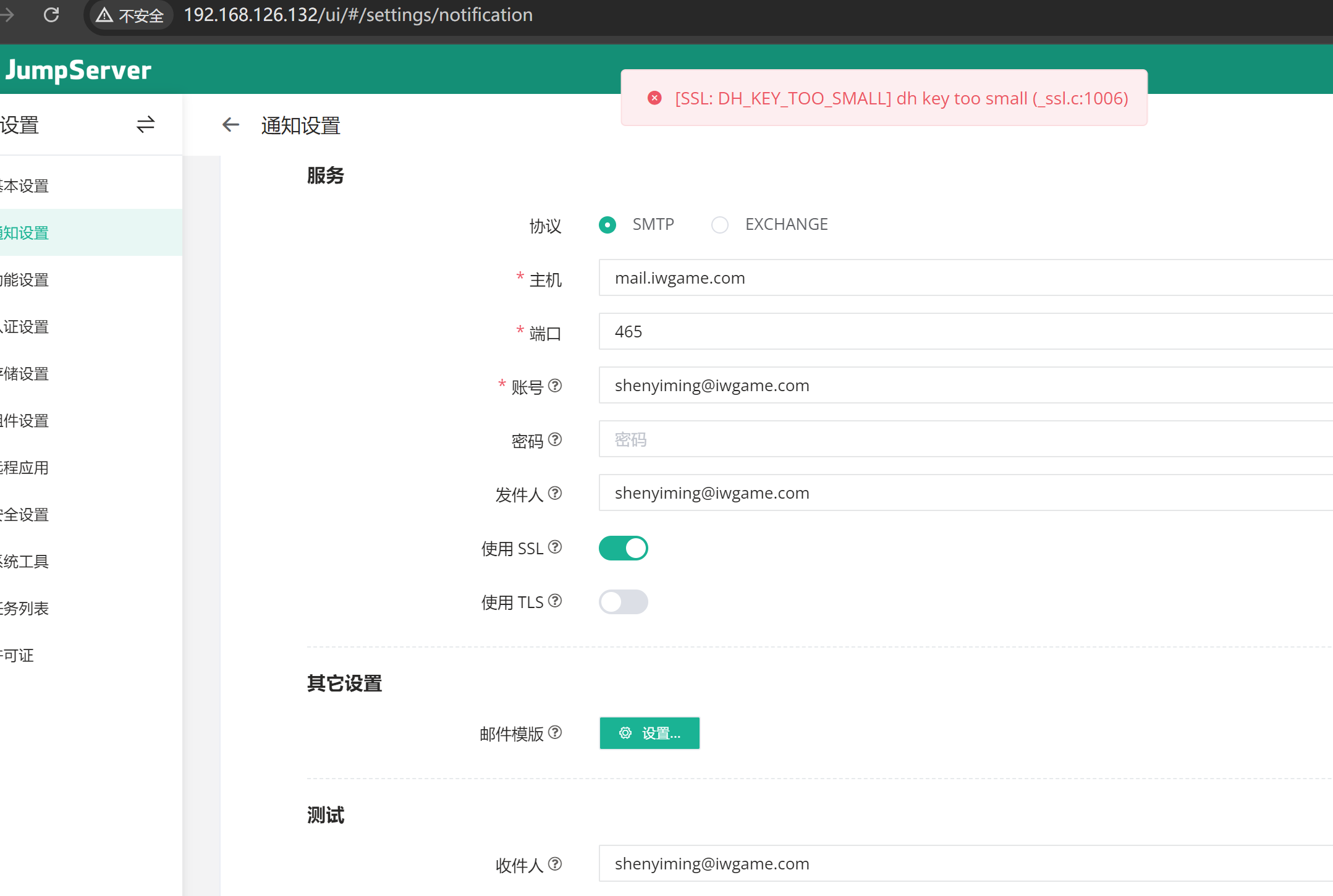Click the help icon next to 使用 SSL
Viewport: 1333px width, 896px height.
[x=555, y=547]
